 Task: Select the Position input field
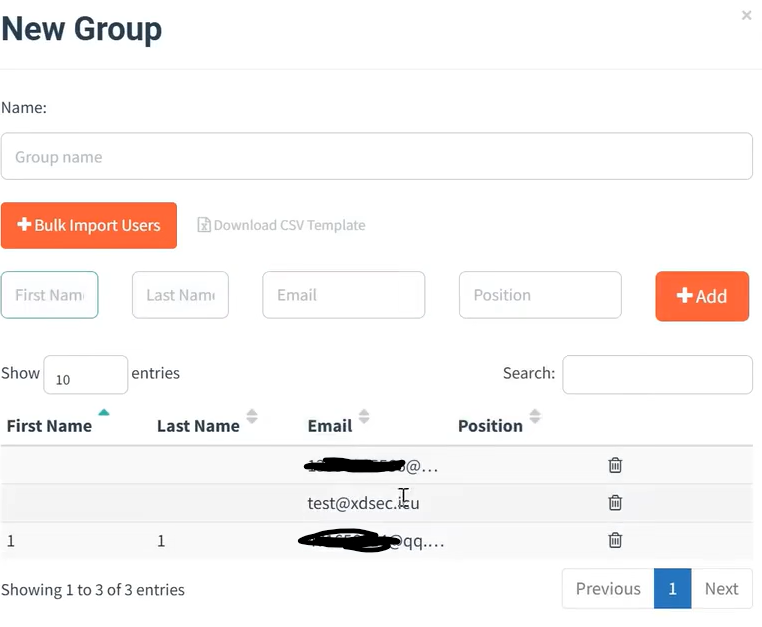[540, 295]
